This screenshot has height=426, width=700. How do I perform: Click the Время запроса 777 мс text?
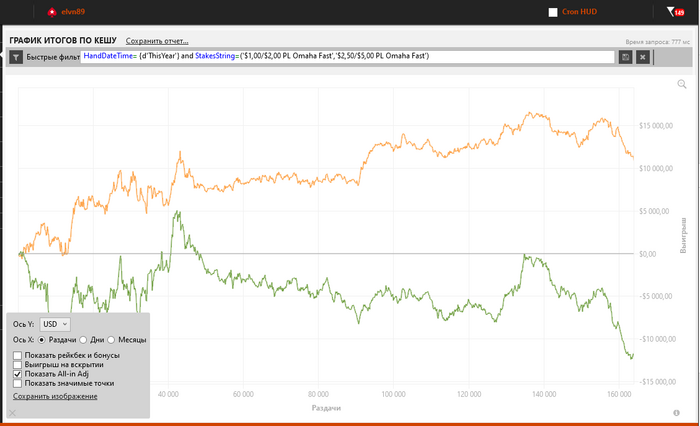point(658,42)
